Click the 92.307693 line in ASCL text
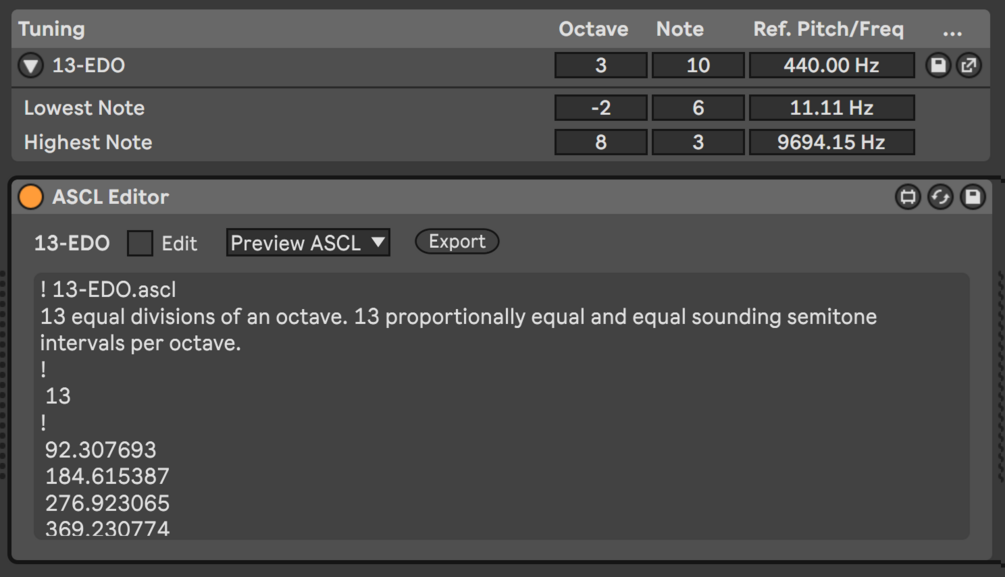The image size is (1005, 577). point(101,450)
